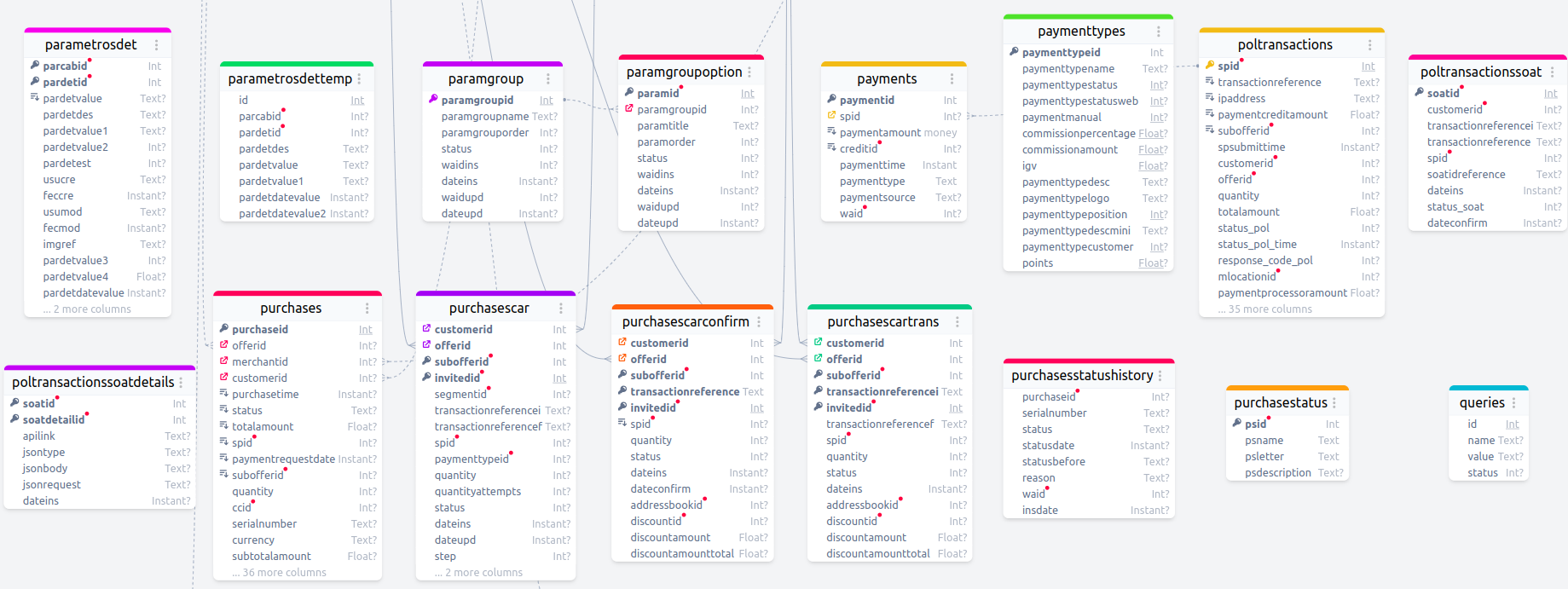Image resolution: width=1568 pixels, height=589 pixels.
Task: Click the foreign key icon next to paramgroupid
Action: click(x=629, y=109)
